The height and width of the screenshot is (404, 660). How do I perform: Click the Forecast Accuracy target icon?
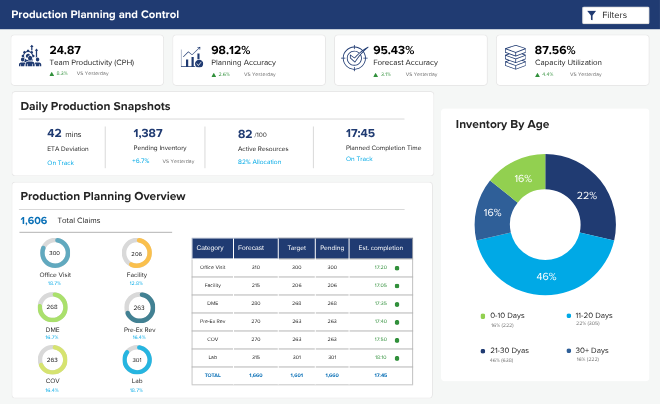coord(354,58)
